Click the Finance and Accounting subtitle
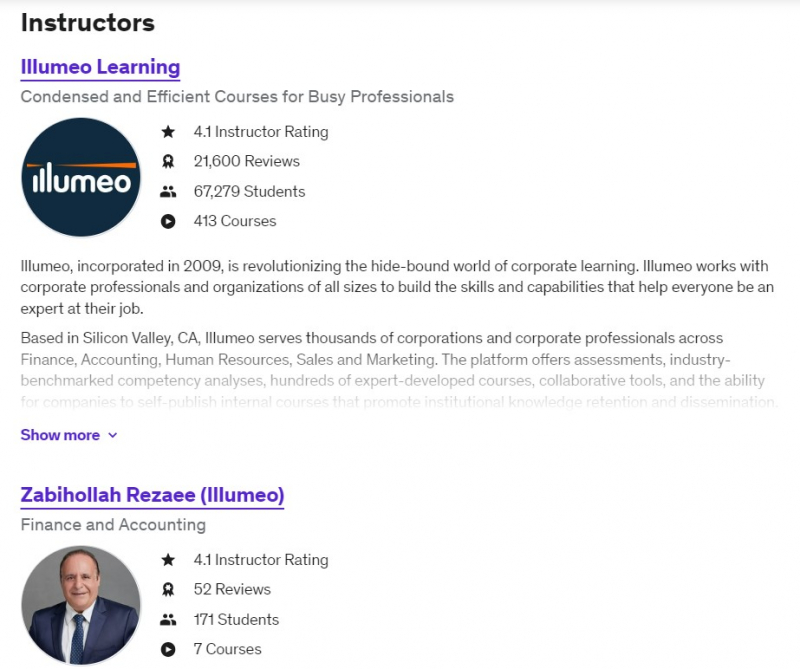 tap(113, 524)
